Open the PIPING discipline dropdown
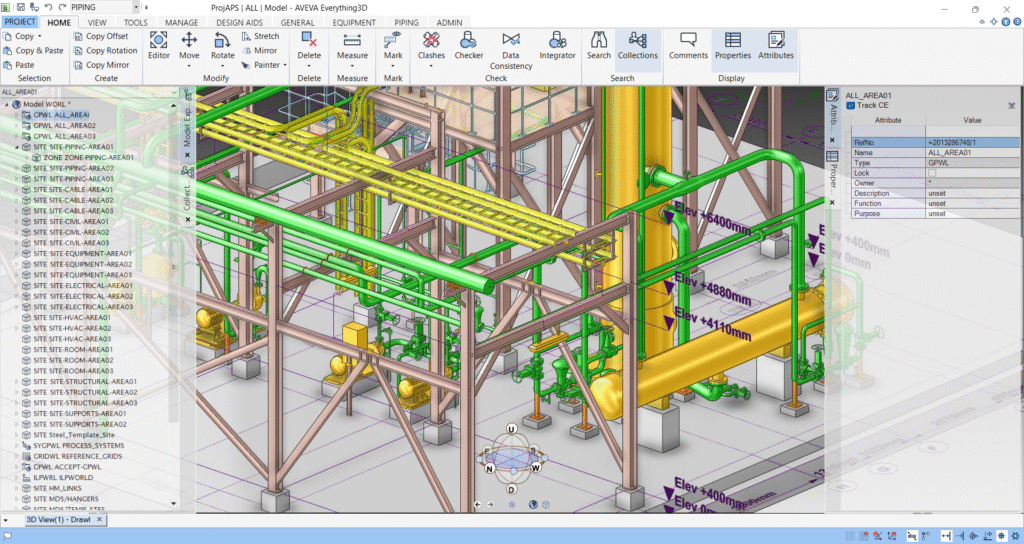Screen dimensions: 1024x544 click(136, 7)
